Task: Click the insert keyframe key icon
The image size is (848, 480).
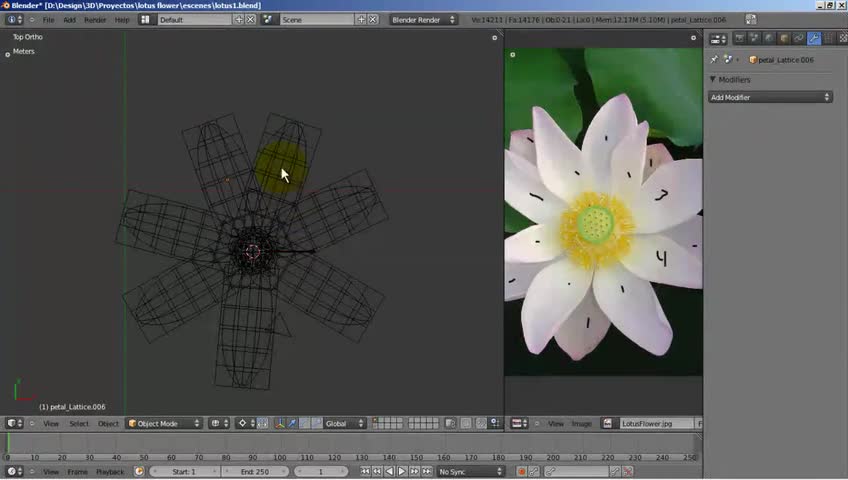Action: 615,471
